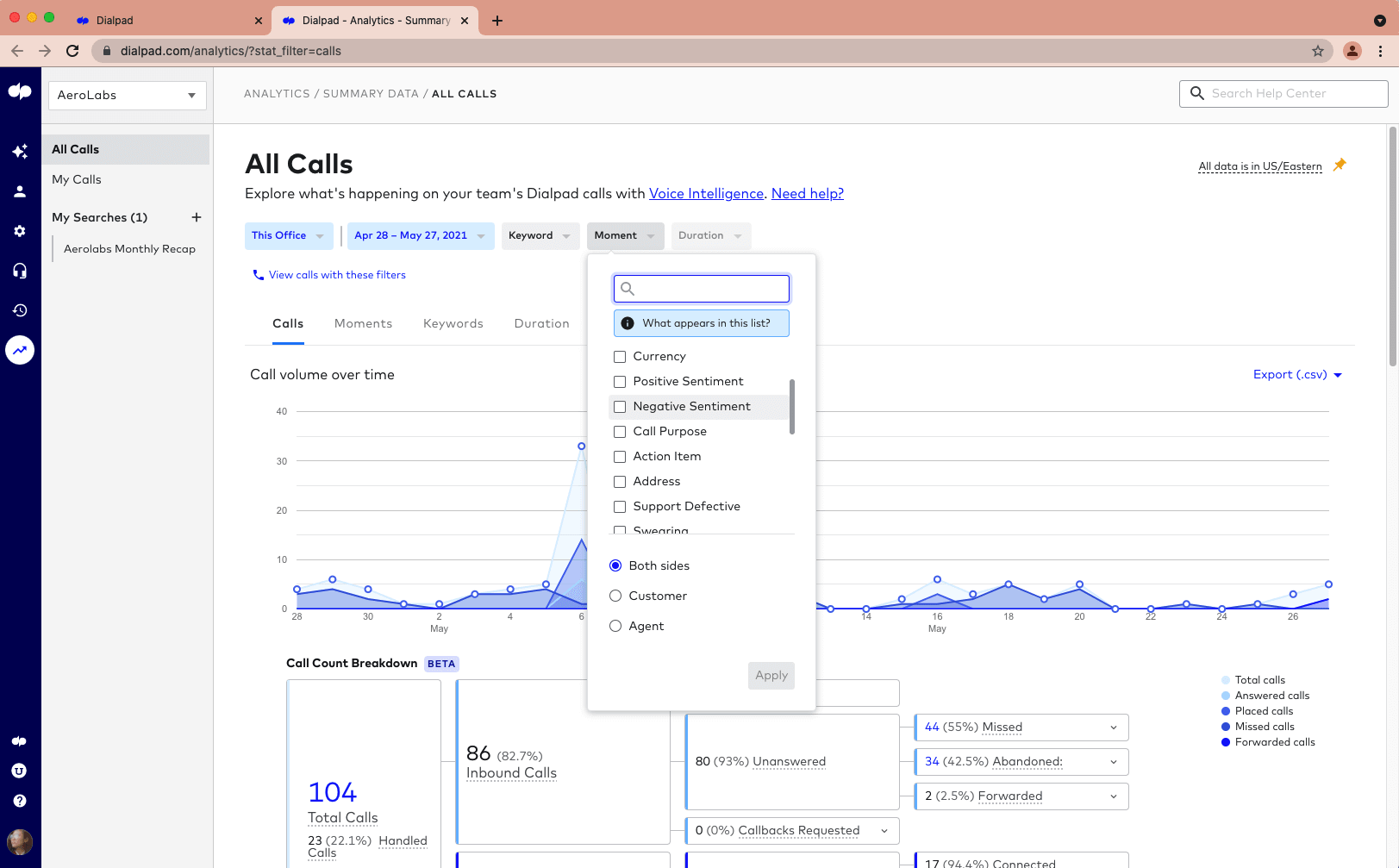
Task: Check the Call Purpose checkbox
Action: (620, 432)
